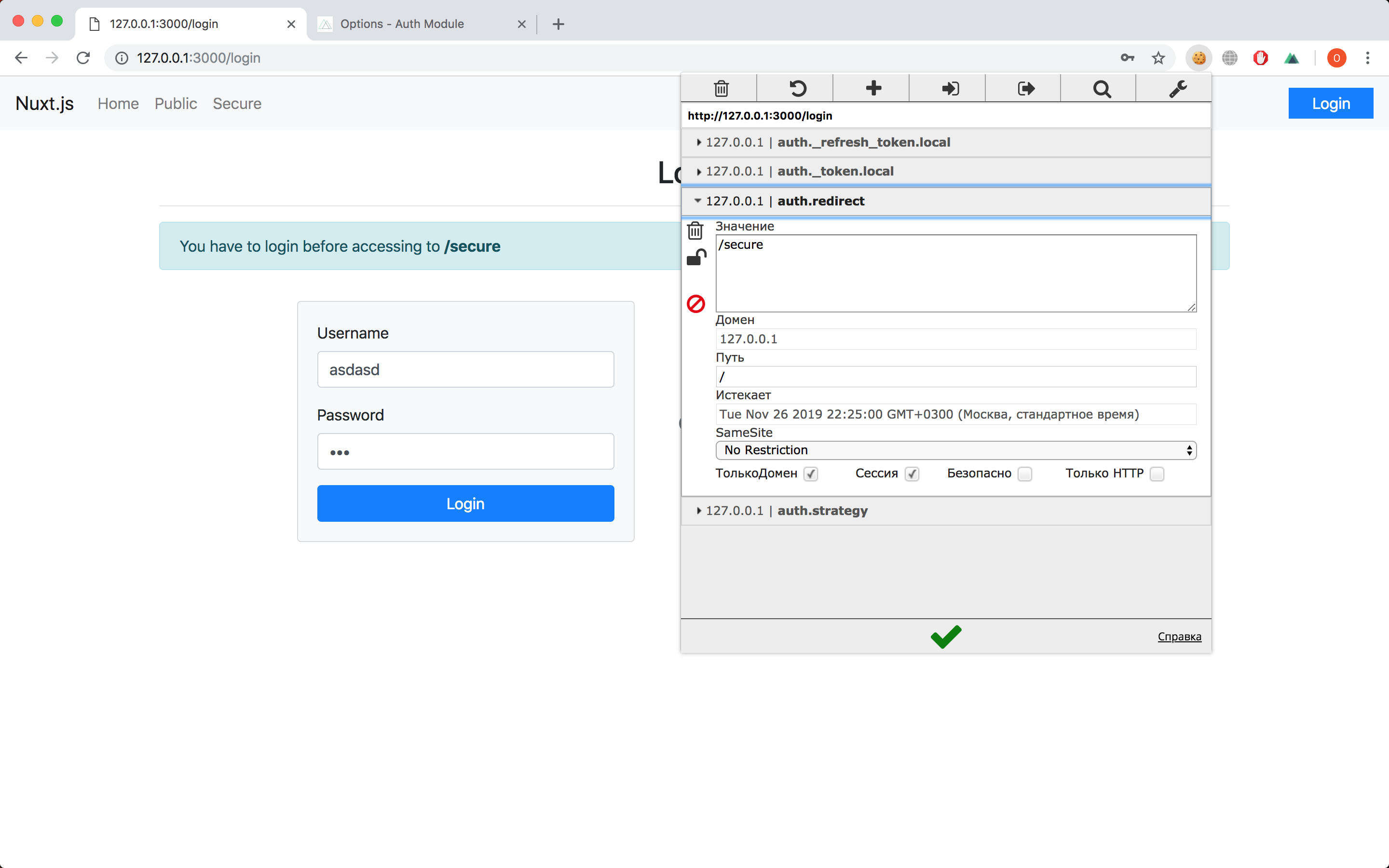The image size is (1389, 868).
Task: Block the auth.redirect cookie with the red icon
Action: pos(695,304)
